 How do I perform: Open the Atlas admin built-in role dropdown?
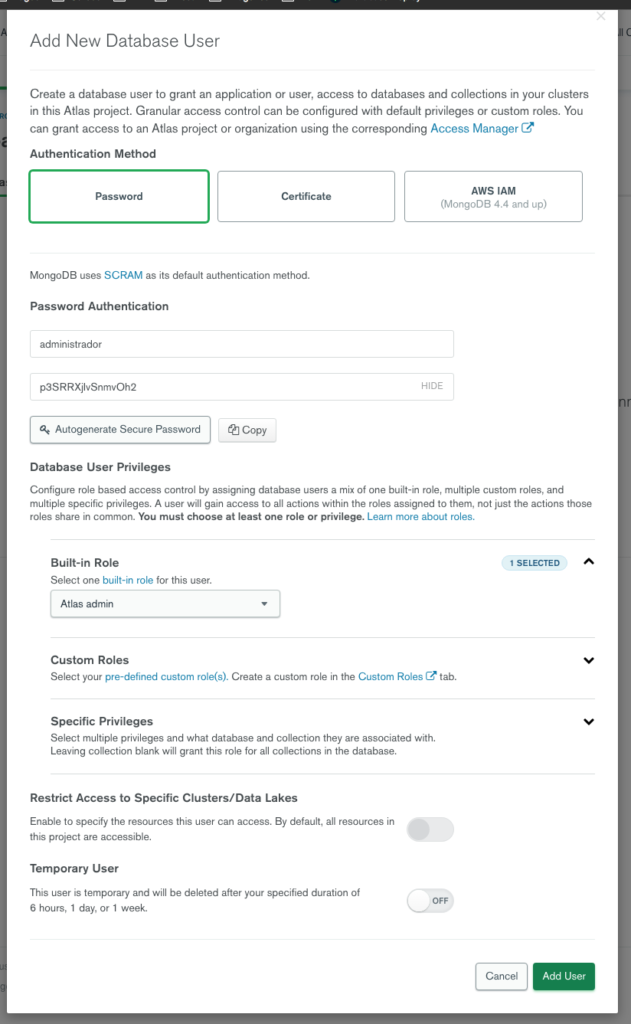pos(165,603)
